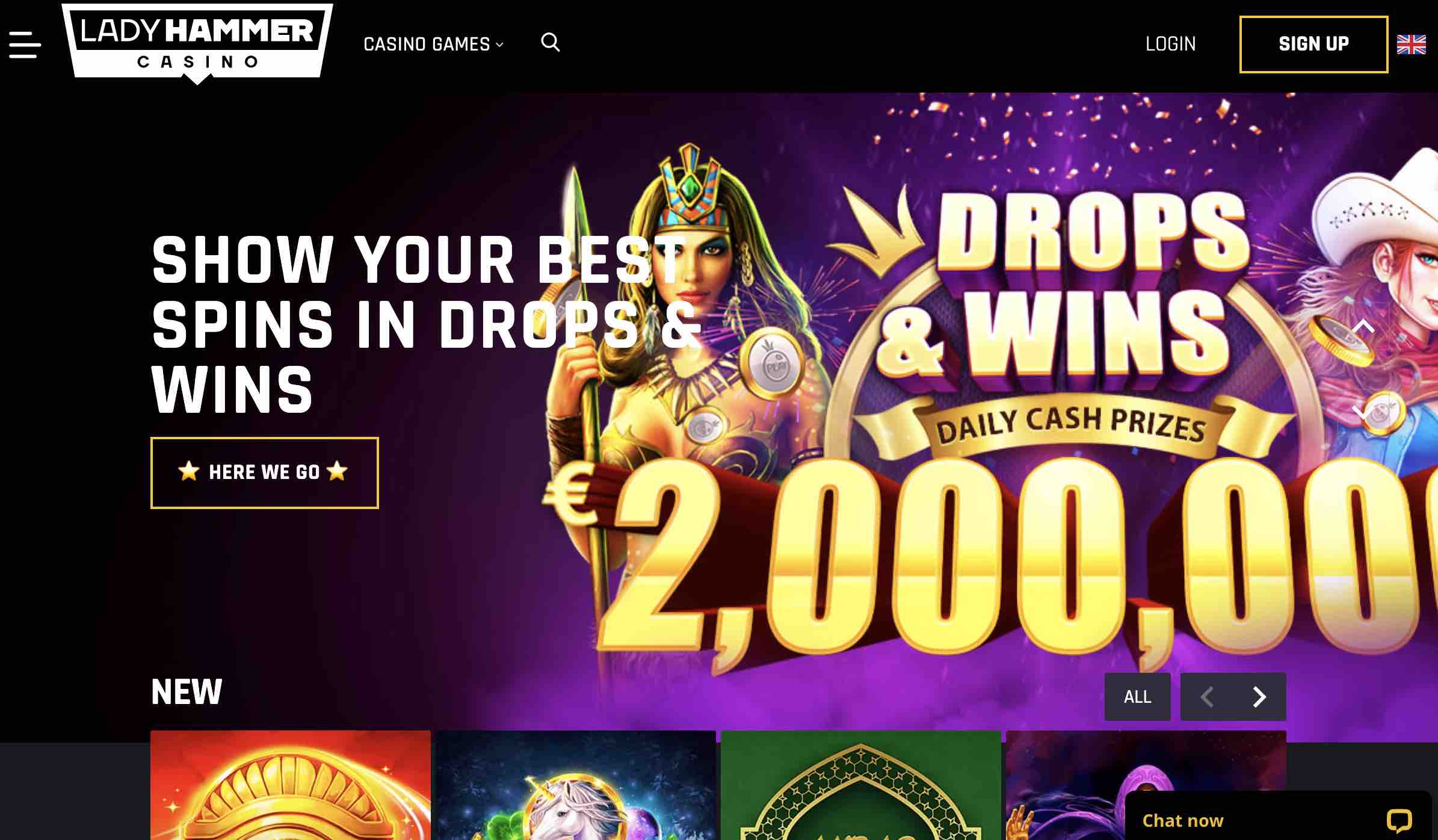The image size is (1438, 840).
Task: Open the search magnifier icon
Action: 550,43
